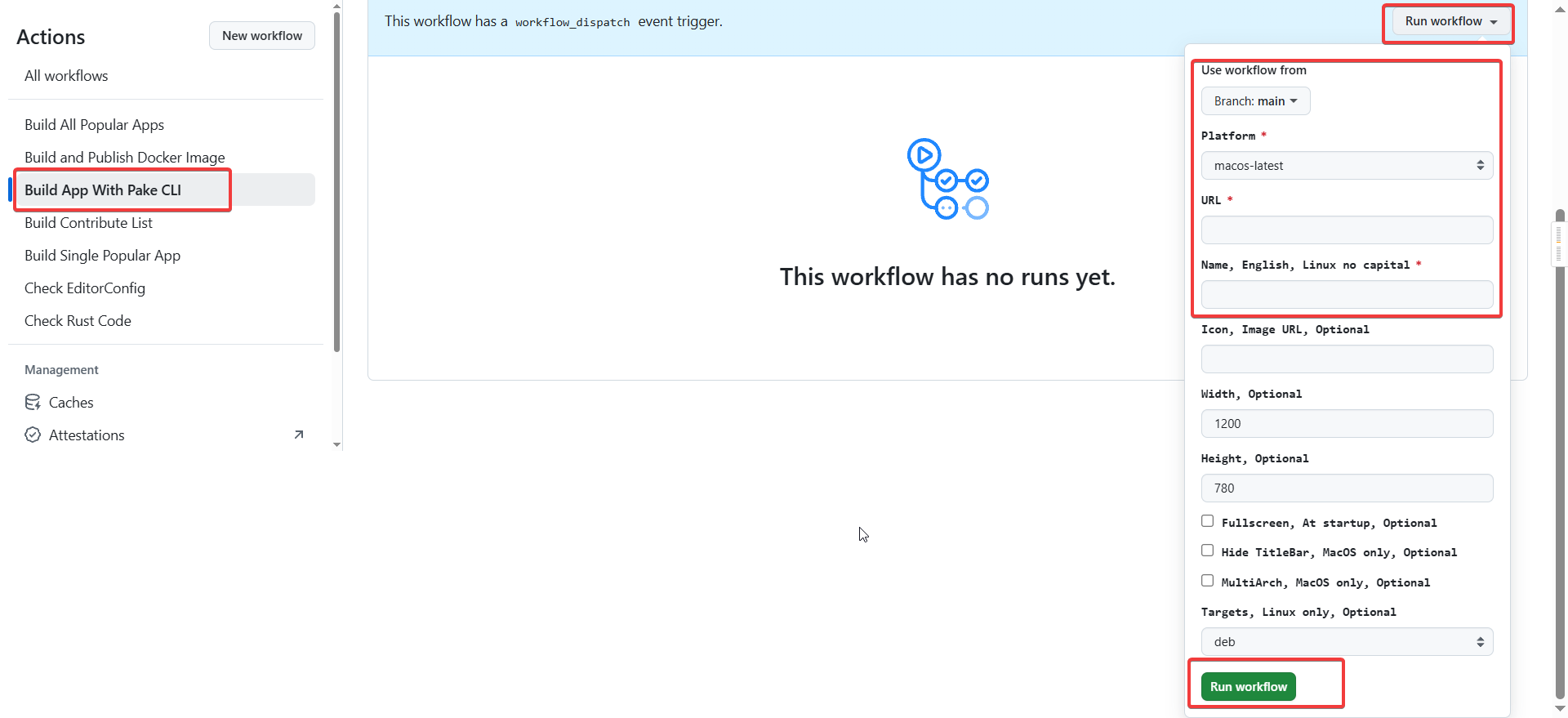Open the Branch: main dropdown
Image resolution: width=1568 pixels, height=718 pixels.
tap(1255, 101)
